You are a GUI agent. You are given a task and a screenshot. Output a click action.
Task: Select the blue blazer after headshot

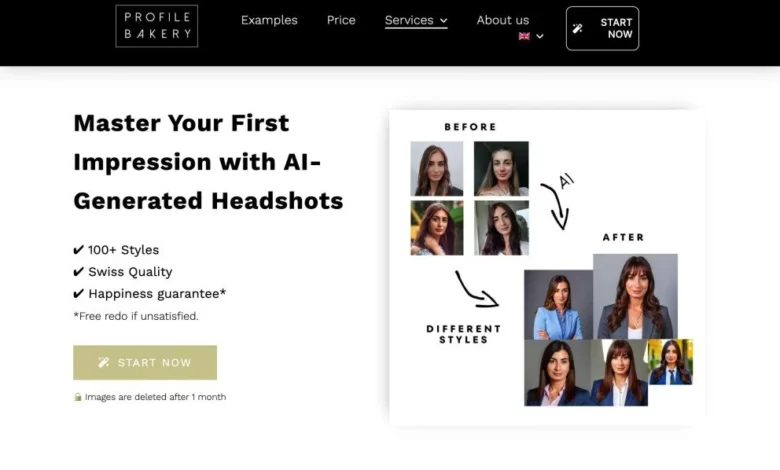point(559,305)
